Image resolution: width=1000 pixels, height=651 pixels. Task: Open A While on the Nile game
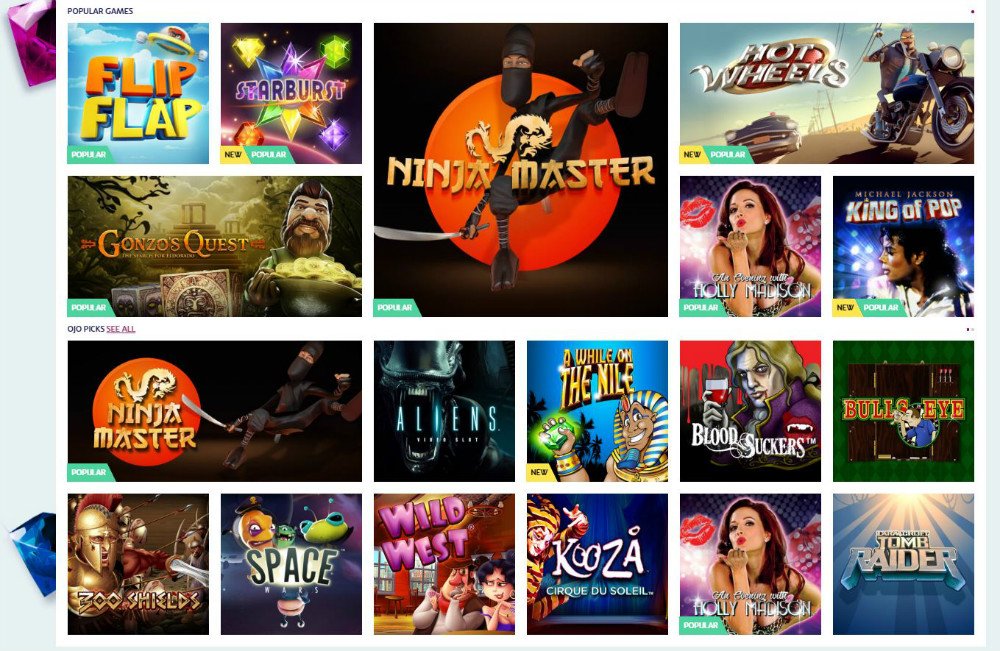tap(597, 411)
